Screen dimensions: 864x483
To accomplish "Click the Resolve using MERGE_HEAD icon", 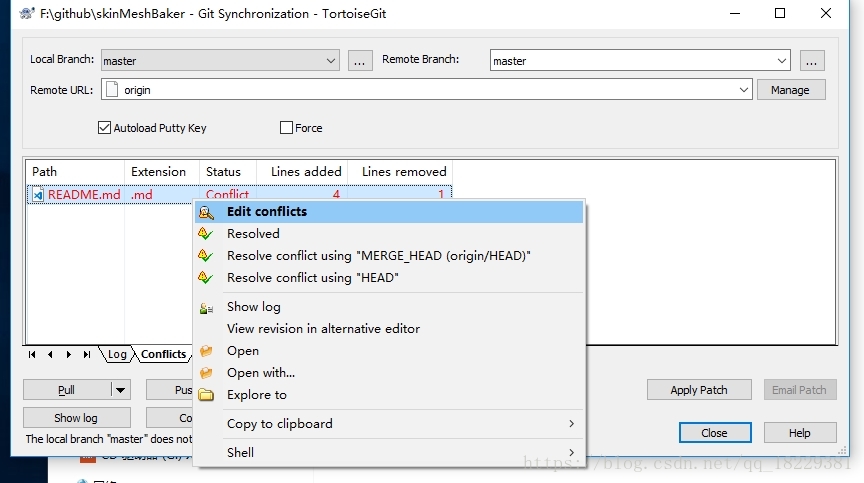I will pos(206,256).
